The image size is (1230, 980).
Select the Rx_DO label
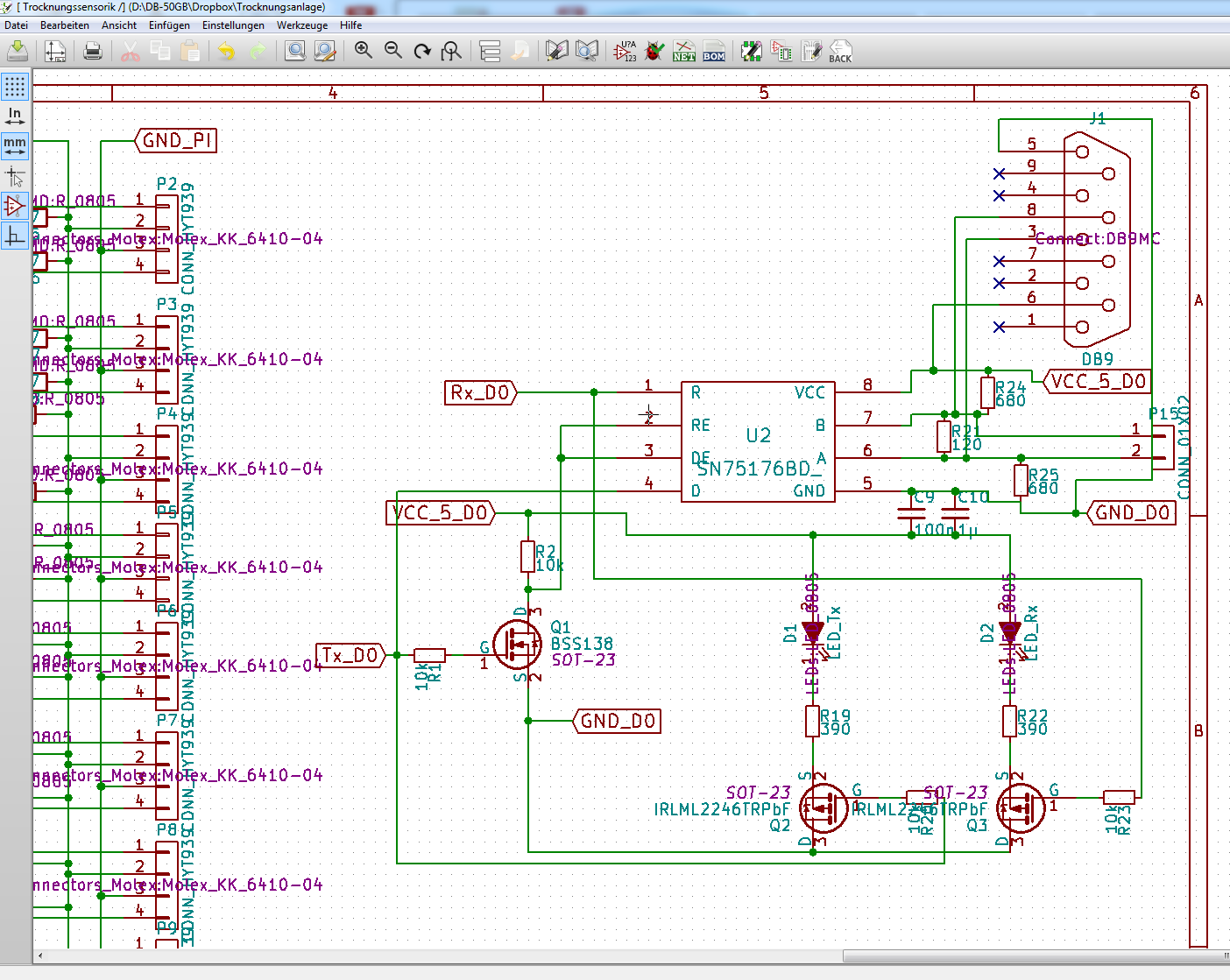481,392
